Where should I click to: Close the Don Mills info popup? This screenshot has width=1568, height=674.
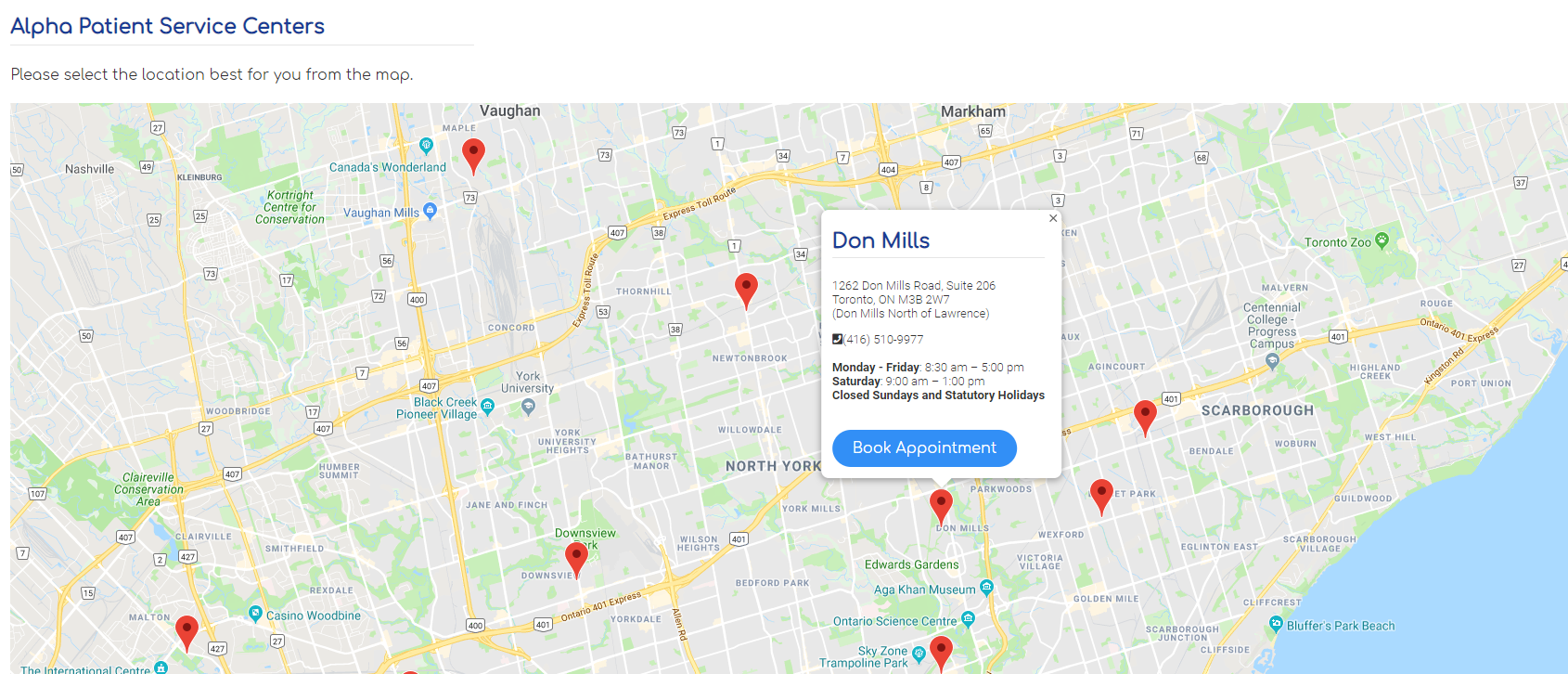coord(1053,218)
